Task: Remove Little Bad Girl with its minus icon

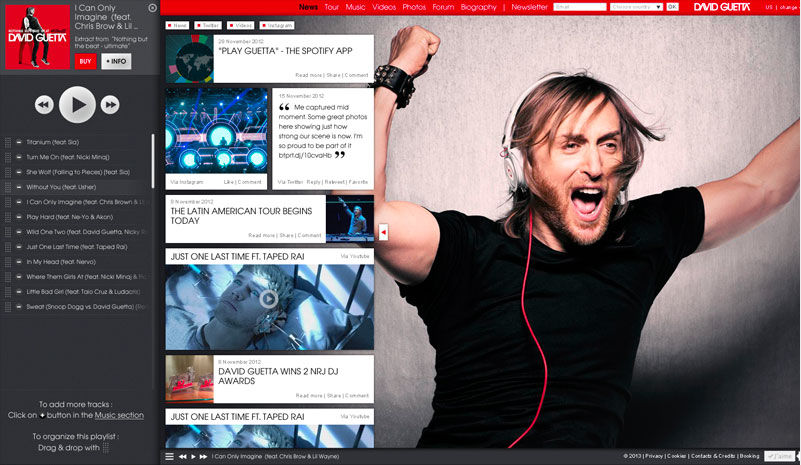Action: 19,292
